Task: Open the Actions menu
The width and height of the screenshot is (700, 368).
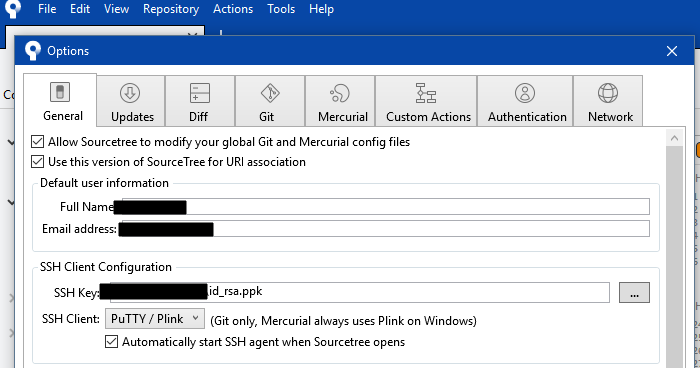Action: pyautogui.click(x=233, y=9)
